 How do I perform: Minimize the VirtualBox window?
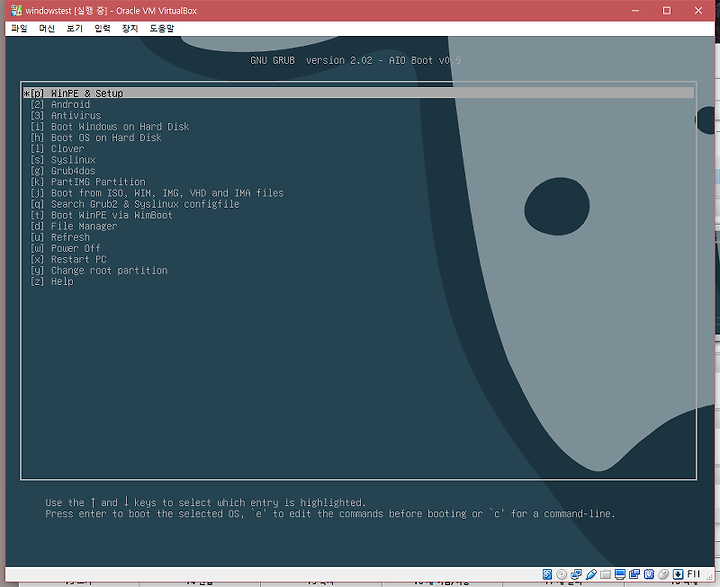pyautogui.click(x=636, y=10)
